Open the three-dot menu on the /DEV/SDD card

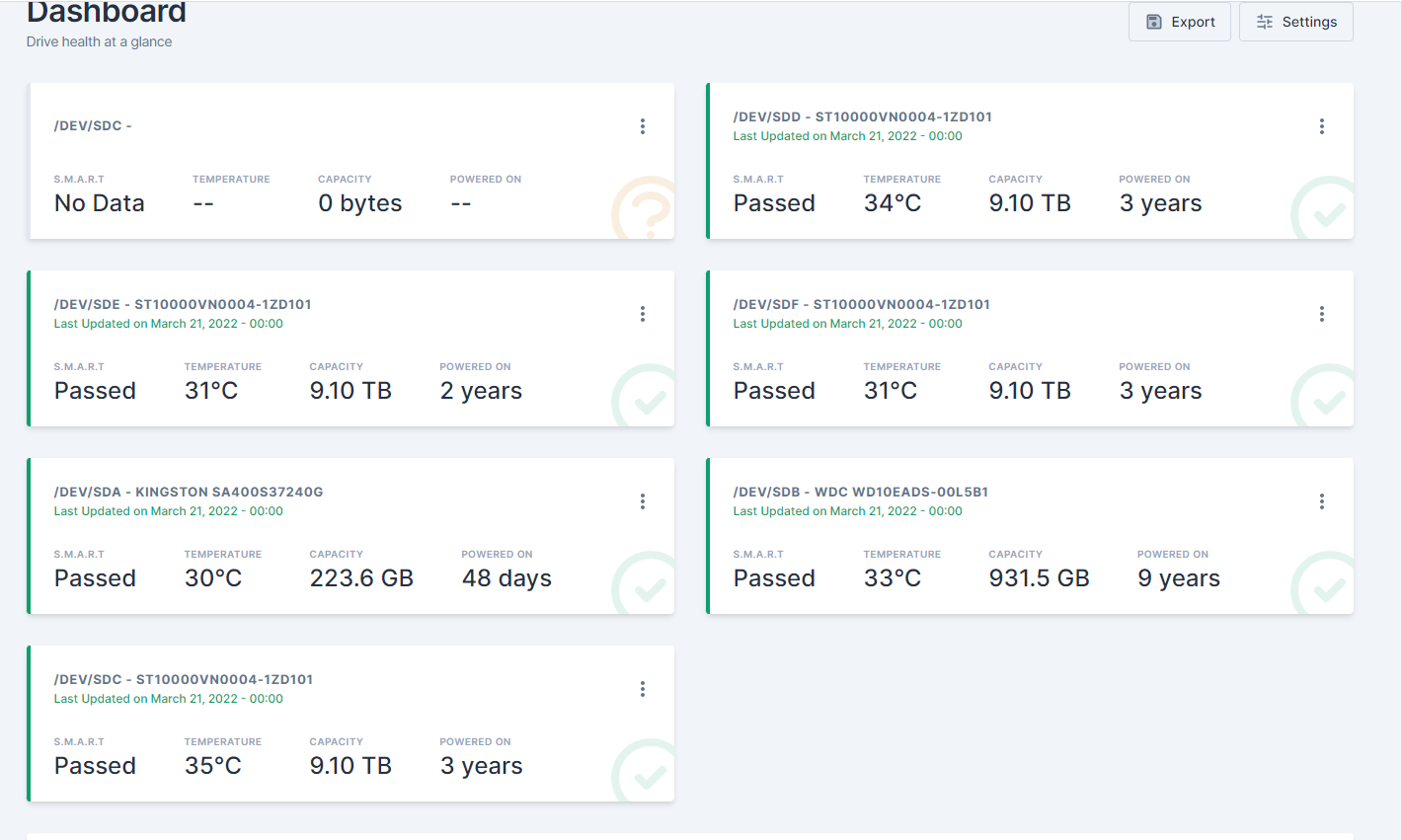(1321, 126)
